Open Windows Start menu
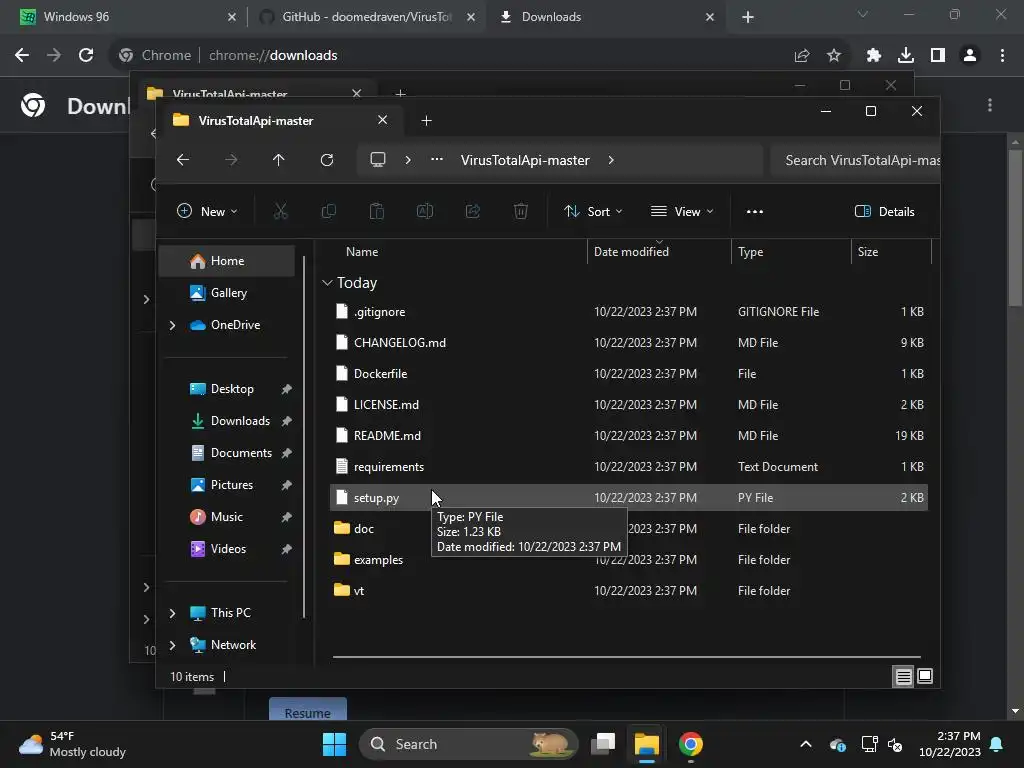This screenshot has width=1024, height=768. point(334,744)
